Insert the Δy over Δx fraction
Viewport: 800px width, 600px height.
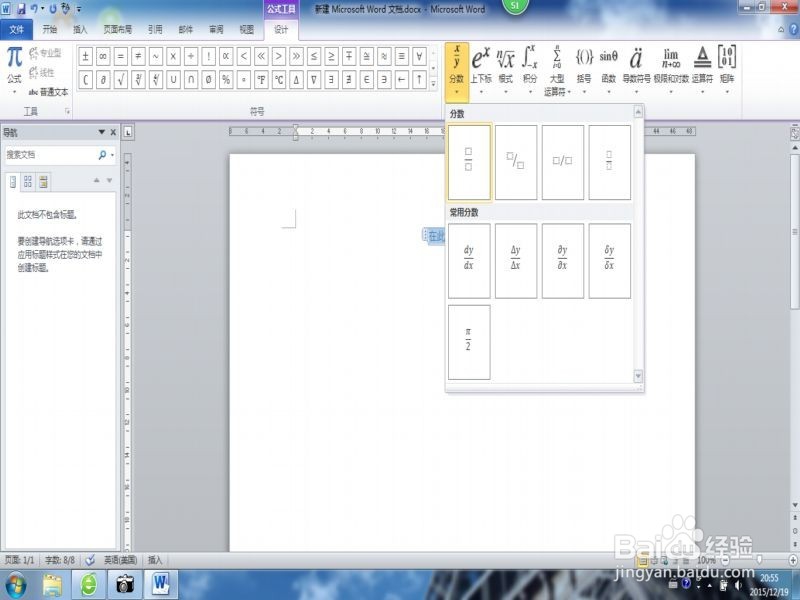point(516,261)
